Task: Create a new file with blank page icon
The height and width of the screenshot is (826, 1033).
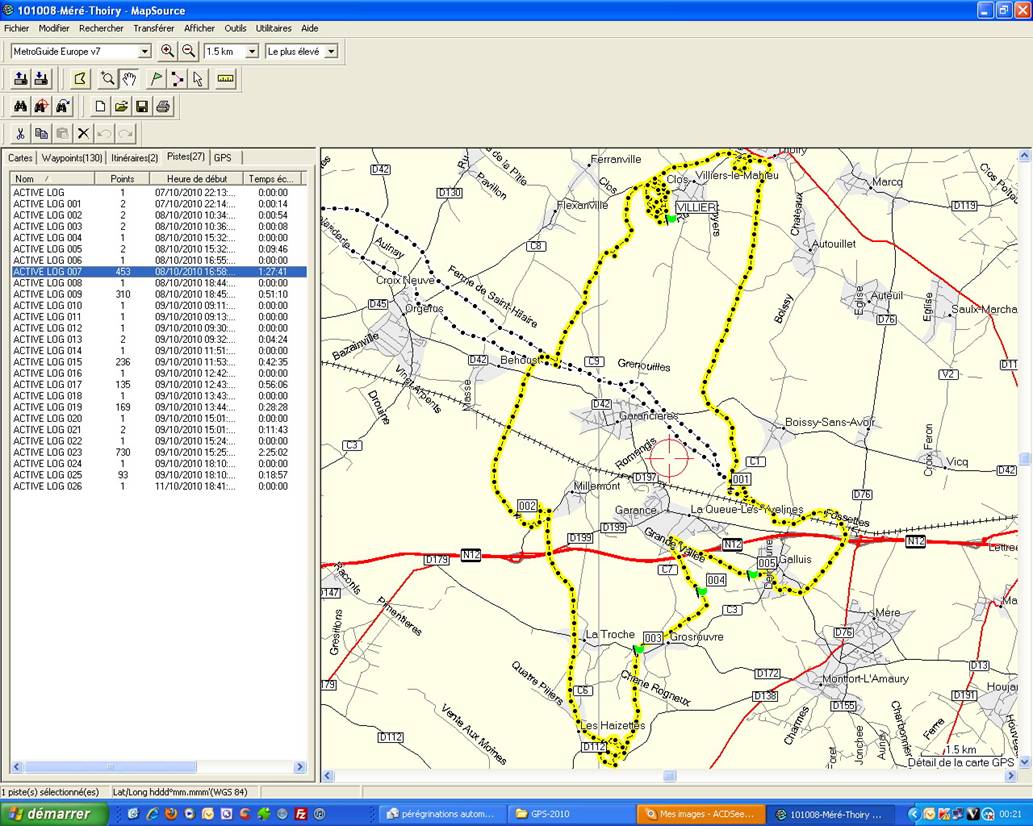Action: (x=100, y=106)
